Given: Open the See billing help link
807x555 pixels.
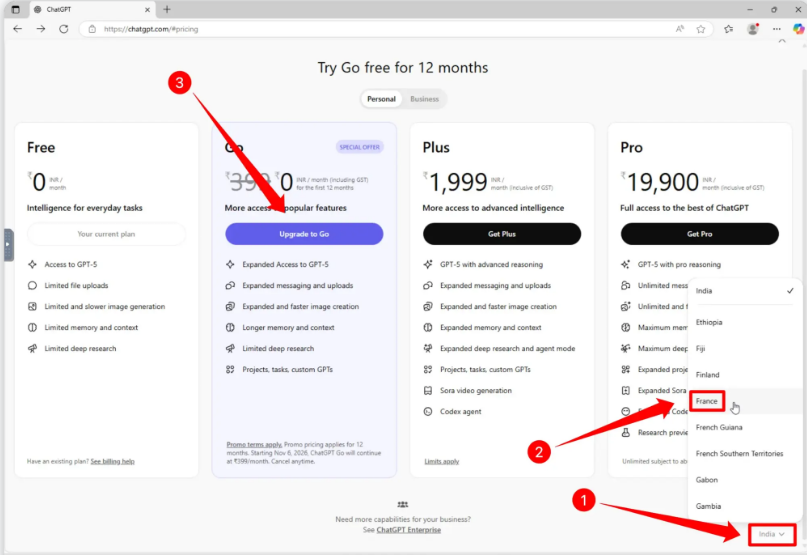Looking at the screenshot, I should (112, 461).
